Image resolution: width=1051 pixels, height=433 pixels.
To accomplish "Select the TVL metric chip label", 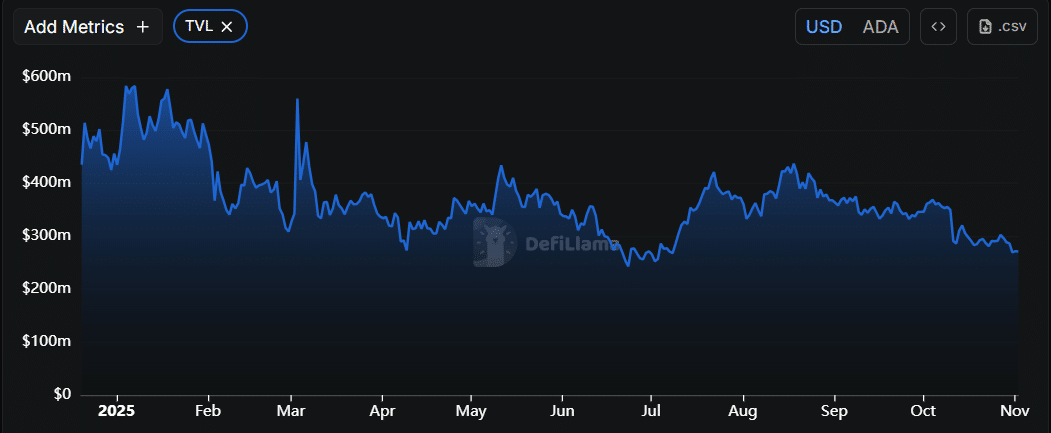I will (198, 27).
